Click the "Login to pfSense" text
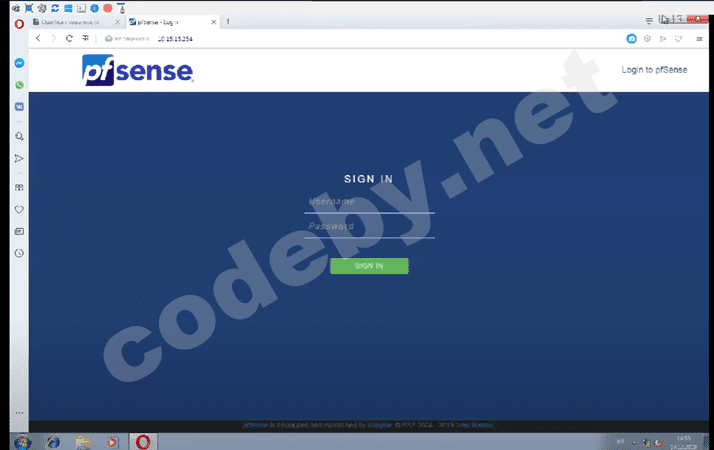This screenshot has width=714, height=450. (x=654, y=70)
